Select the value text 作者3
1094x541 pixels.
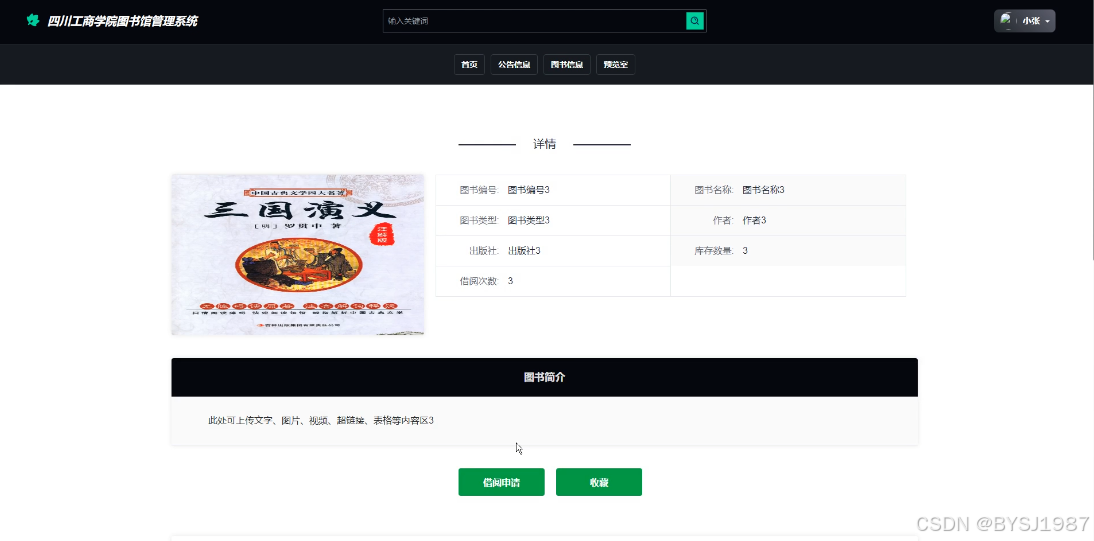[754, 220]
